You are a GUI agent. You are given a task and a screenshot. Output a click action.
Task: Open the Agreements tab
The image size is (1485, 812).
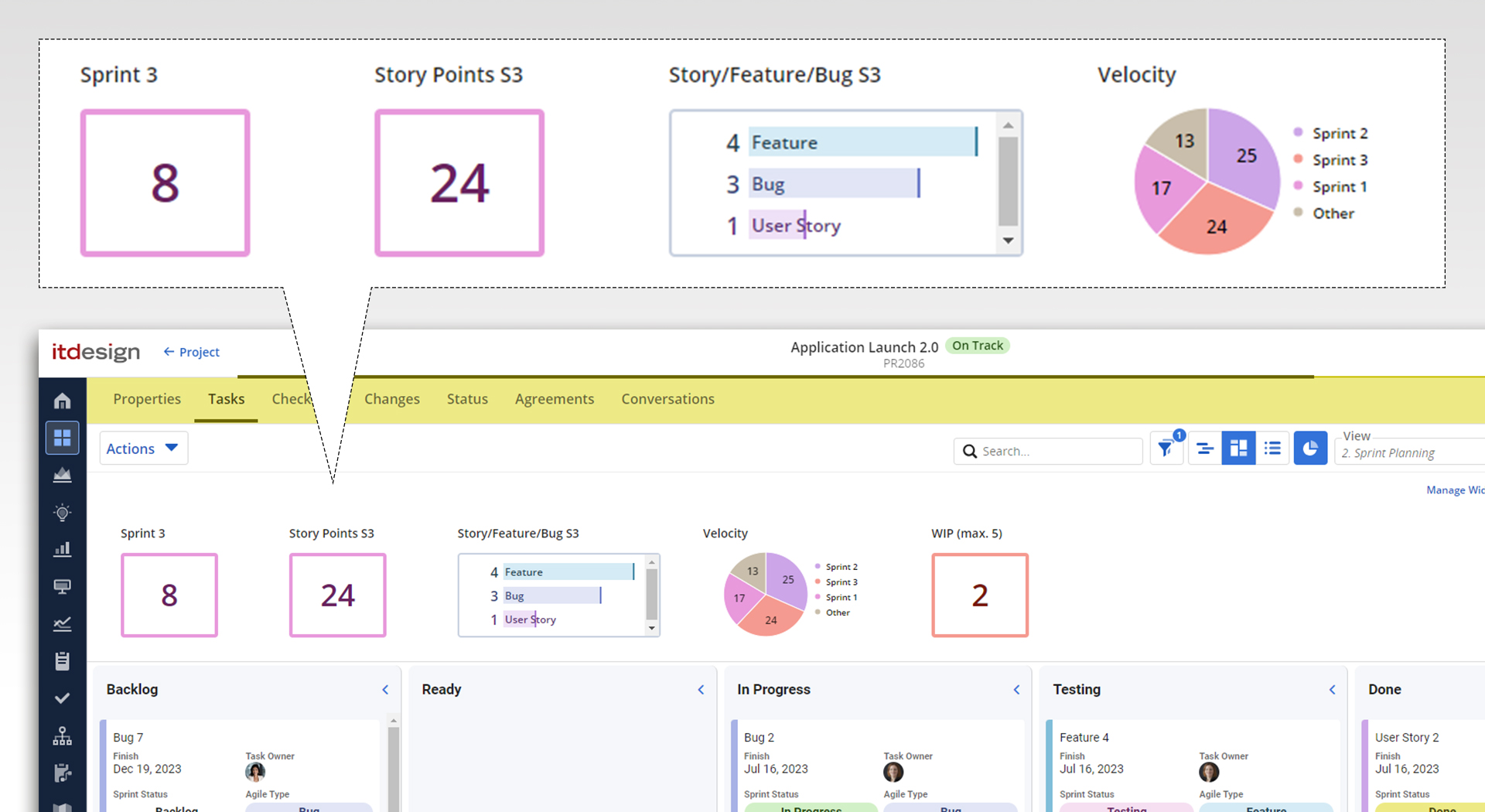pos(555,399)
